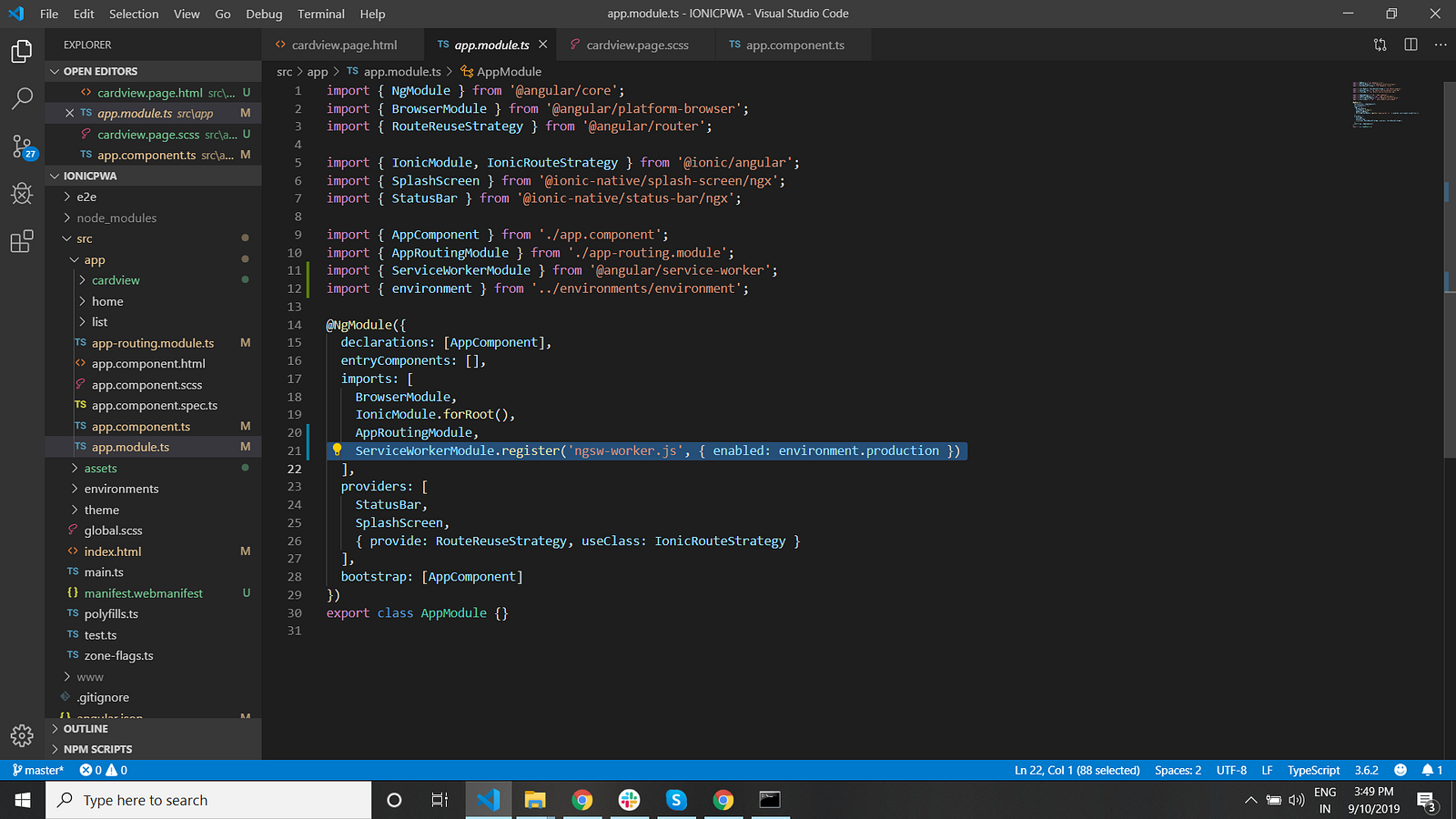Open the notifications bell in status bar
This screenshot has width=1456, height=819.
click(x=1432, y=771)
